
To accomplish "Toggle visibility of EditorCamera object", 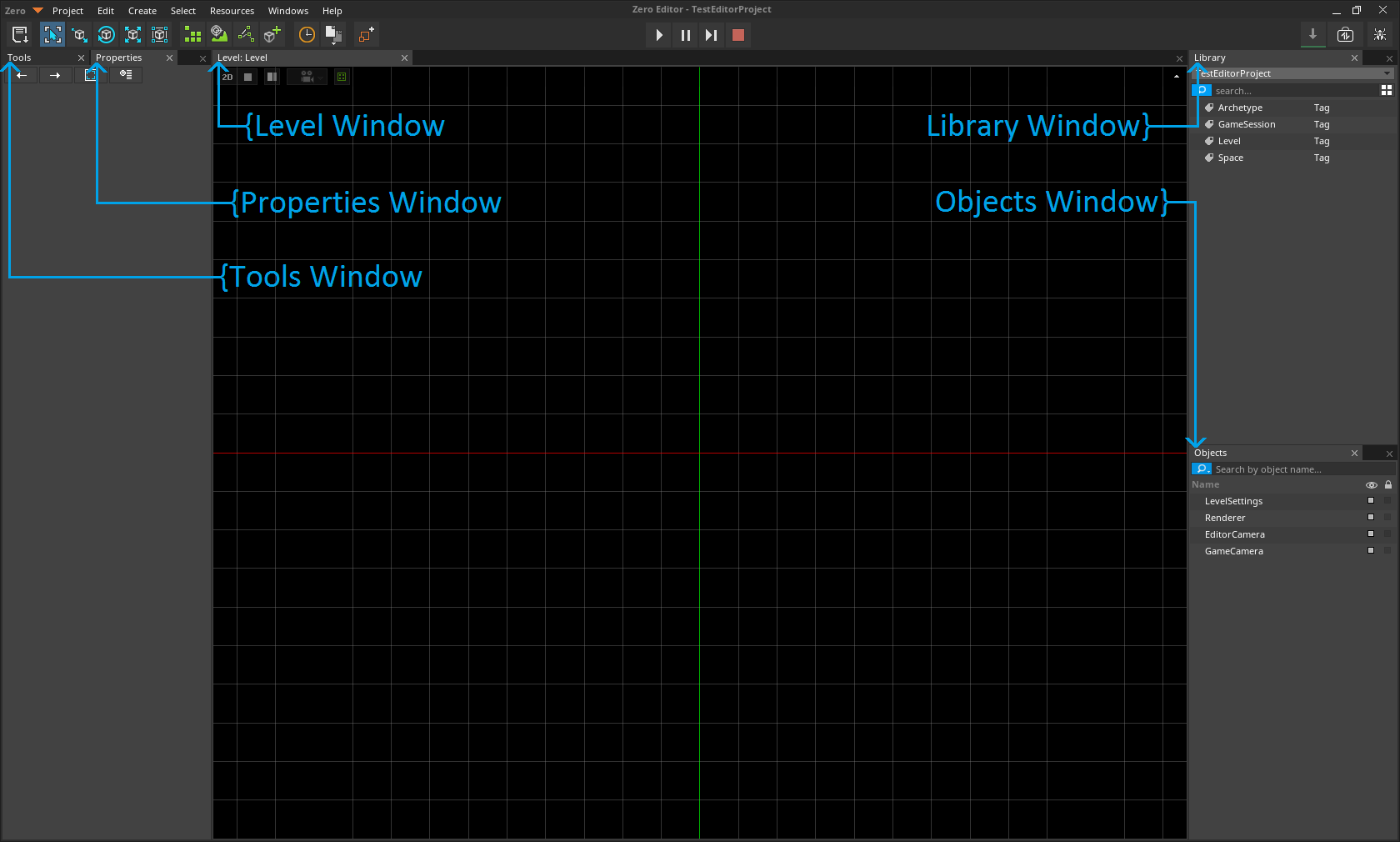I will 1371,534.
